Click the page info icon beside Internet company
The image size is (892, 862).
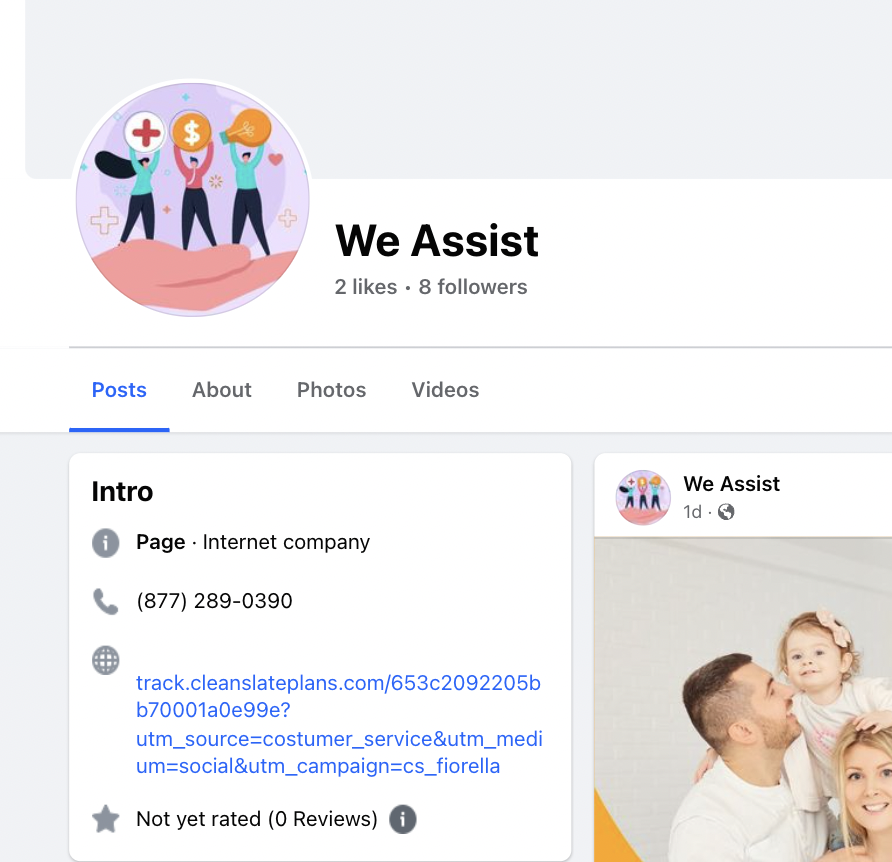point(106,542)
